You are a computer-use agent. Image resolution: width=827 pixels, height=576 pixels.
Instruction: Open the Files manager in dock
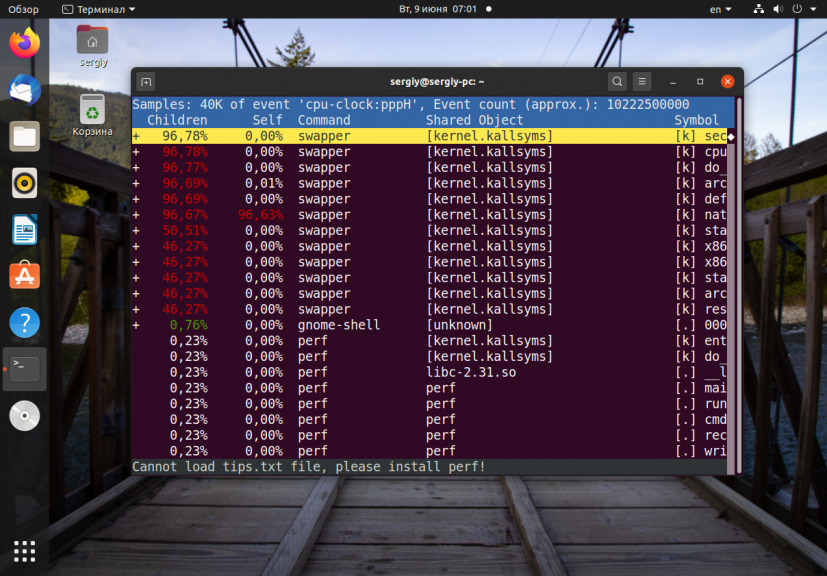pyautogui.click(x=25, y=136)
